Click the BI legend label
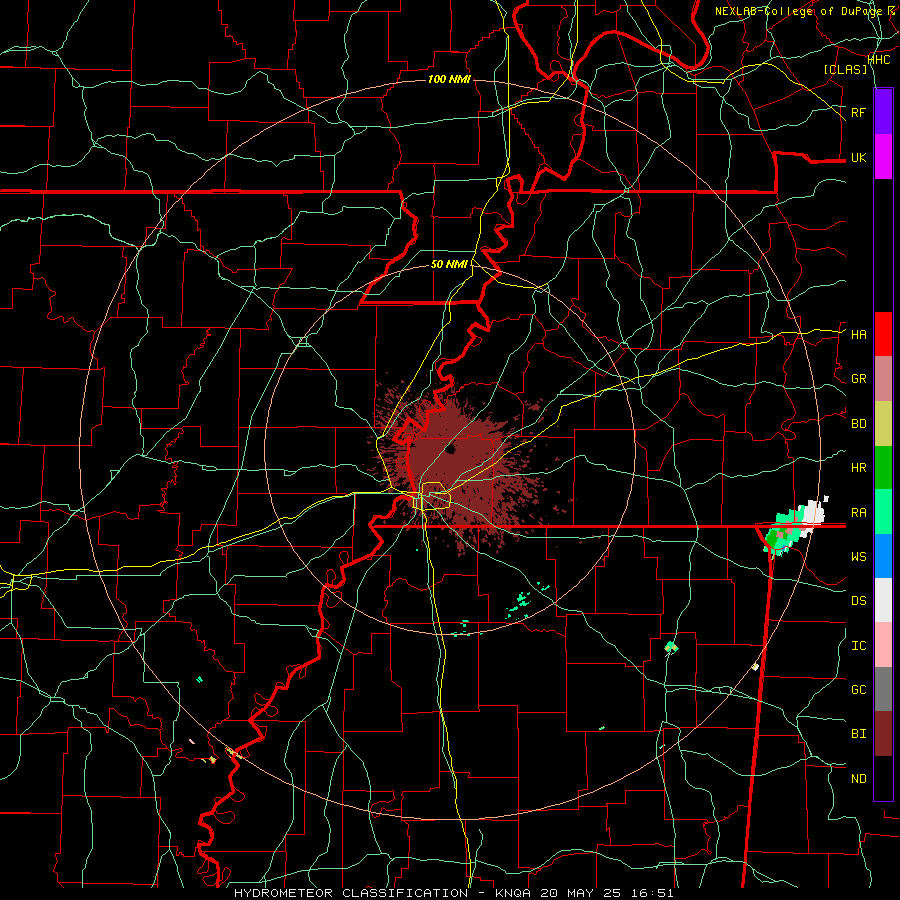This screenshot has height=900, width=900. tap(858, 734)
